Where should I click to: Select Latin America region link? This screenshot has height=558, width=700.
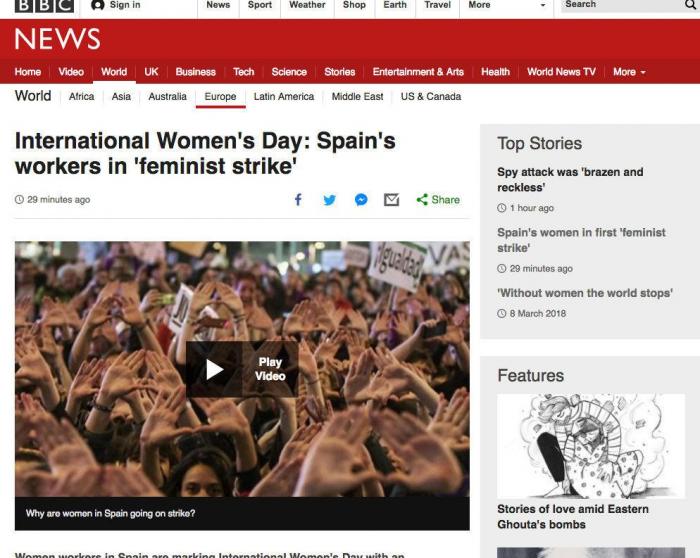(284, 97)
